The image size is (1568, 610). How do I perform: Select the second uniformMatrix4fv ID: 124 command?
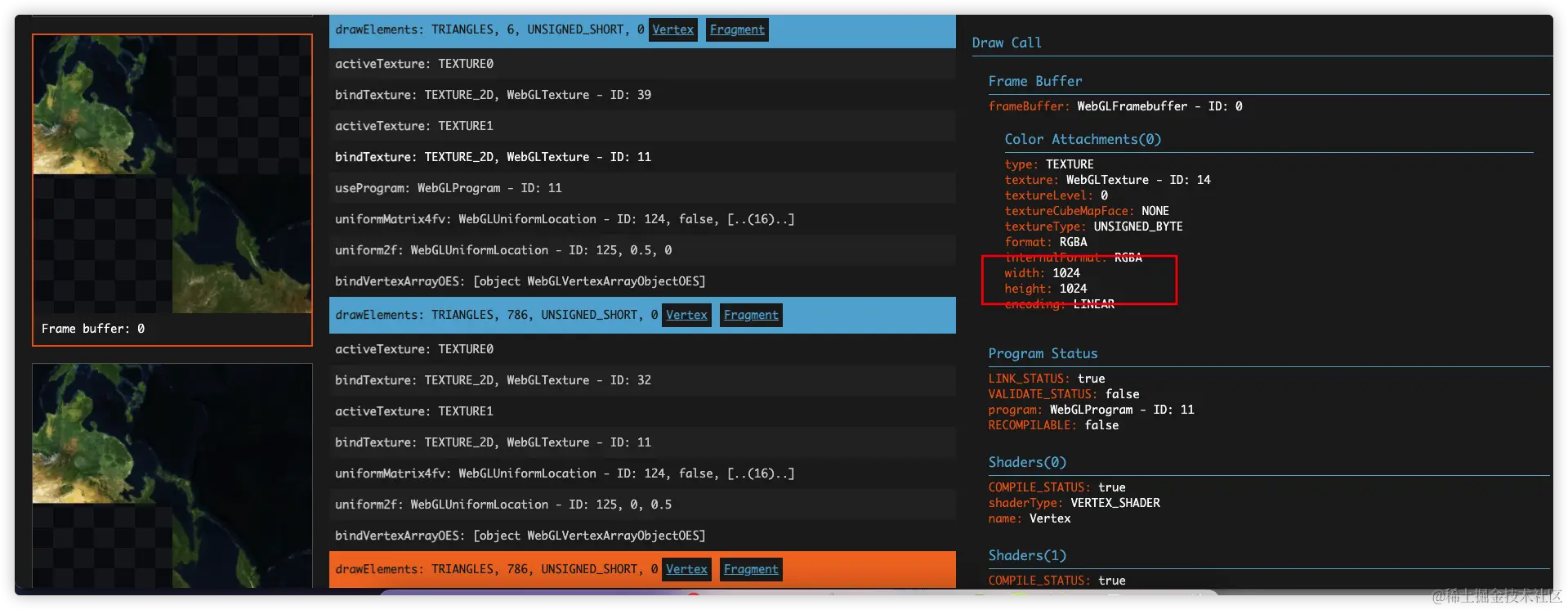pos(642,473)
